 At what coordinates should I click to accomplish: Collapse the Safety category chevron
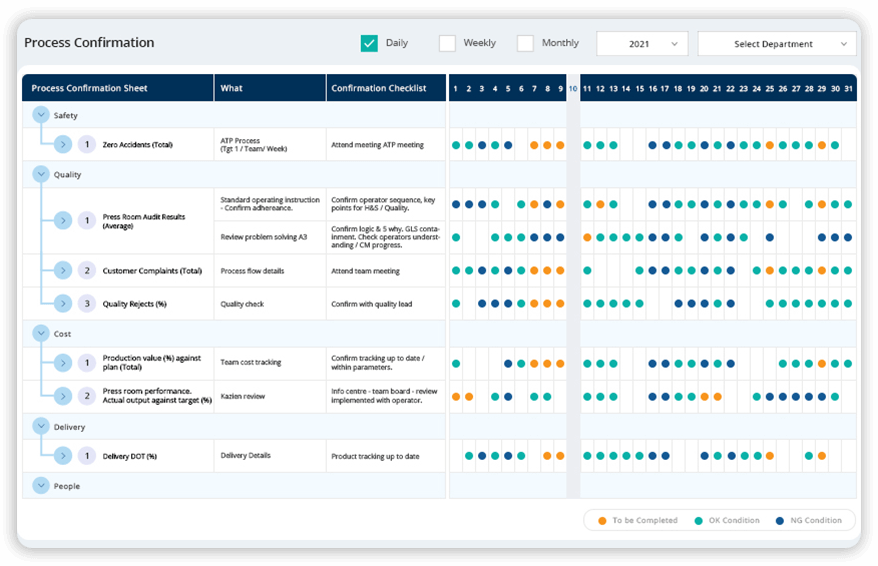click(x=41, y=115)
